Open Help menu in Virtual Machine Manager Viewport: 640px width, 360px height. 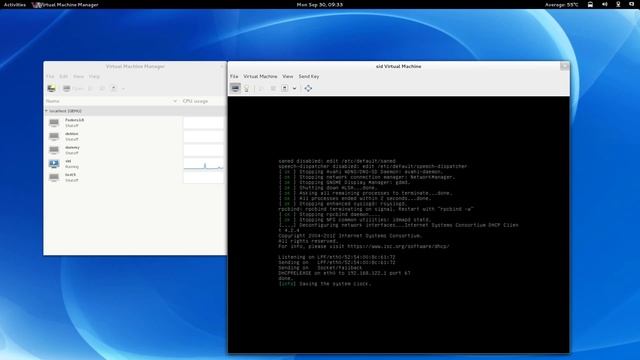(x=94, y=76)
